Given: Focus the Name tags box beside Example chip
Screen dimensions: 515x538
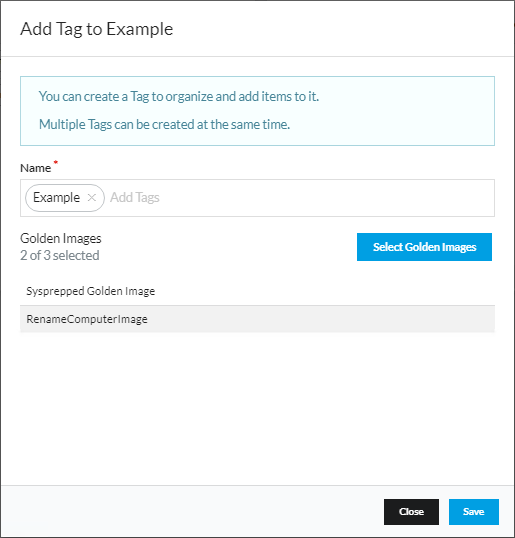Looking at the screenshot, I should 299,198.
